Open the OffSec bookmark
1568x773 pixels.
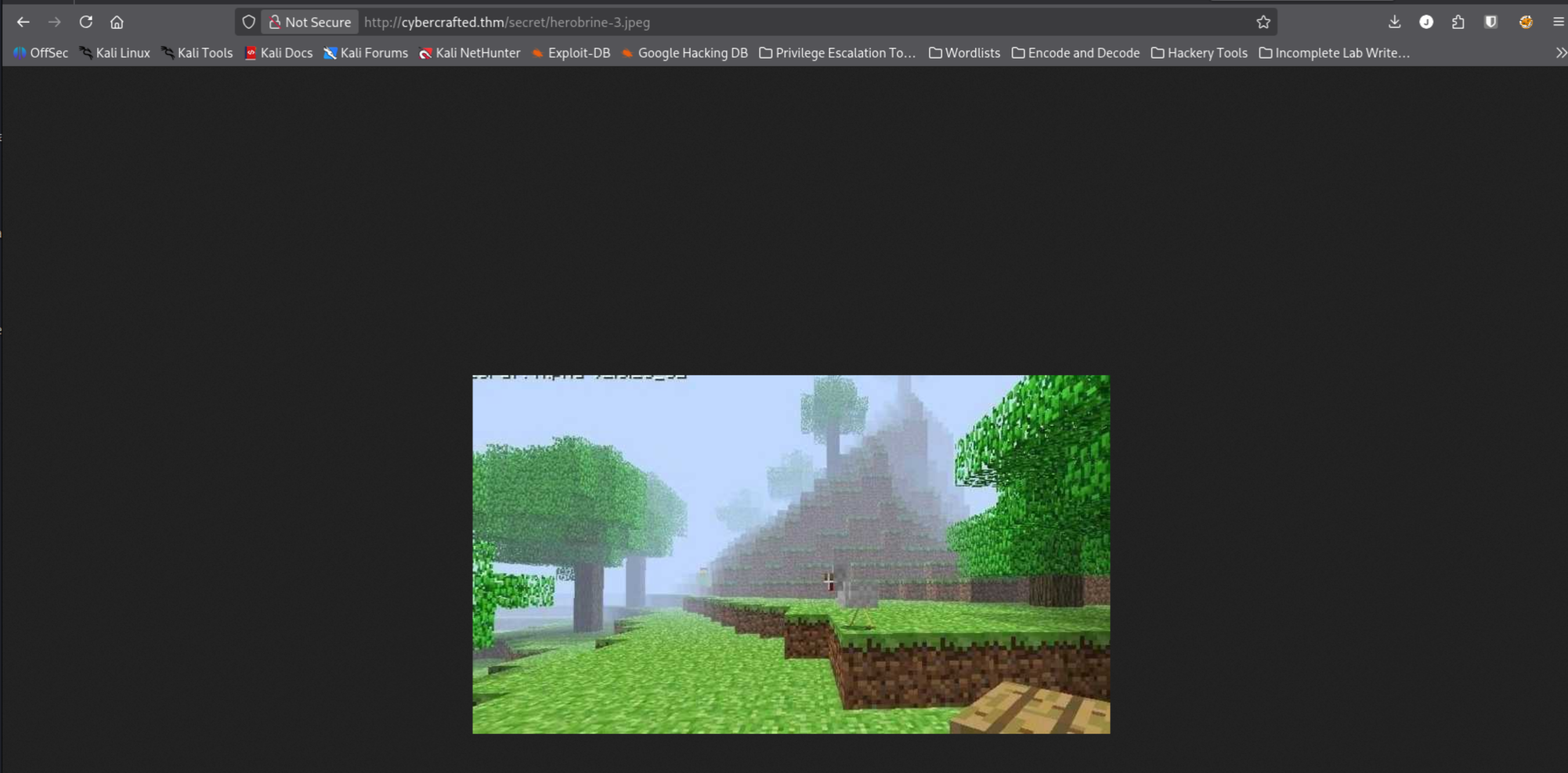pyautogui.click(x=41, y=53)
